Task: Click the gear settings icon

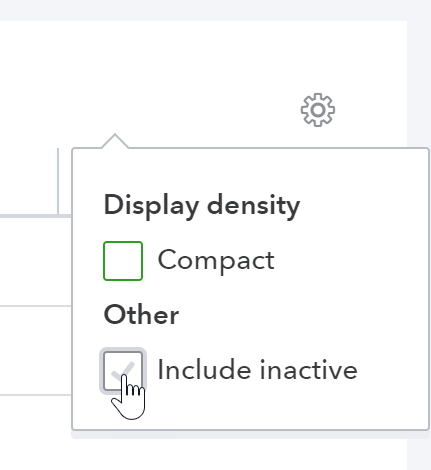Action: [x=318, y=110]
